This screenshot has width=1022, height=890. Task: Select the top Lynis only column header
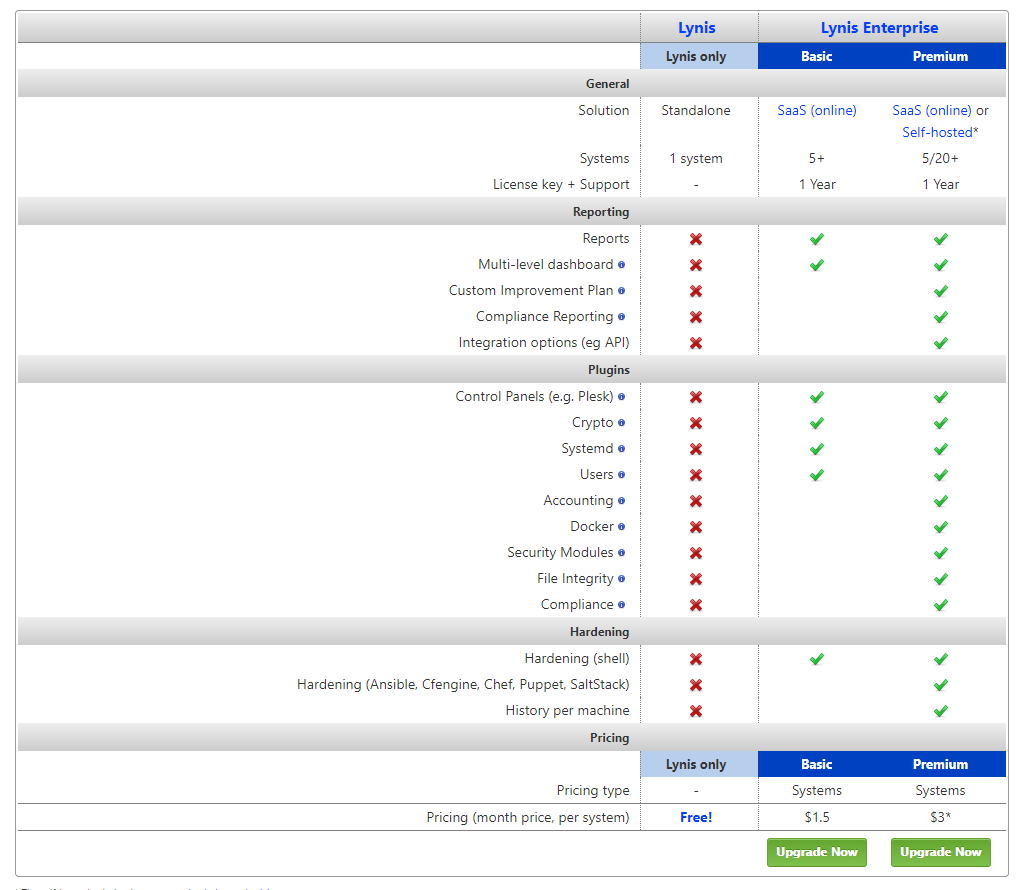[x=699, y=56]
